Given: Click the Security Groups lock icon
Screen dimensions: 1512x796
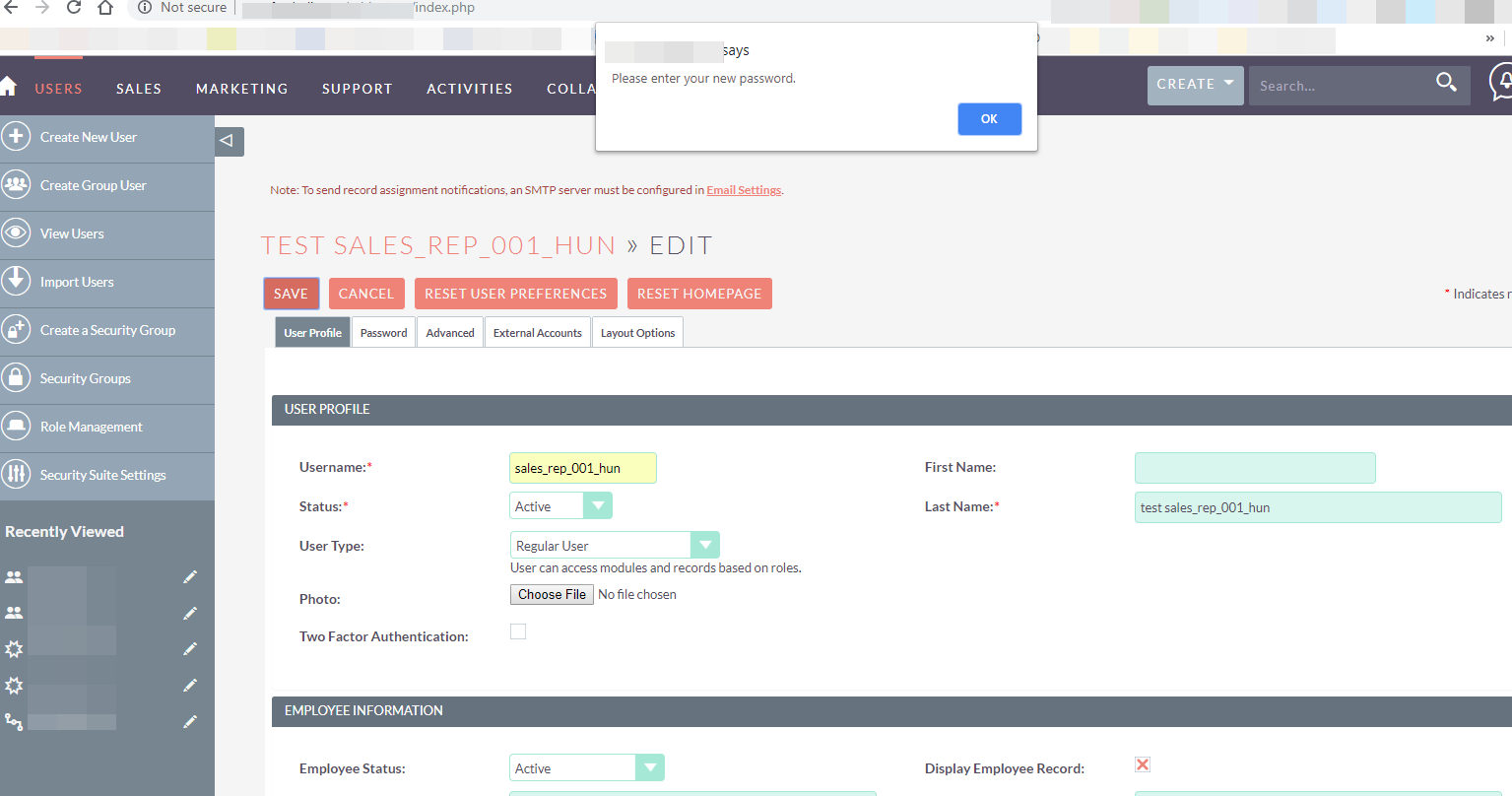Looking at the screenshot, I should [16, 378].
